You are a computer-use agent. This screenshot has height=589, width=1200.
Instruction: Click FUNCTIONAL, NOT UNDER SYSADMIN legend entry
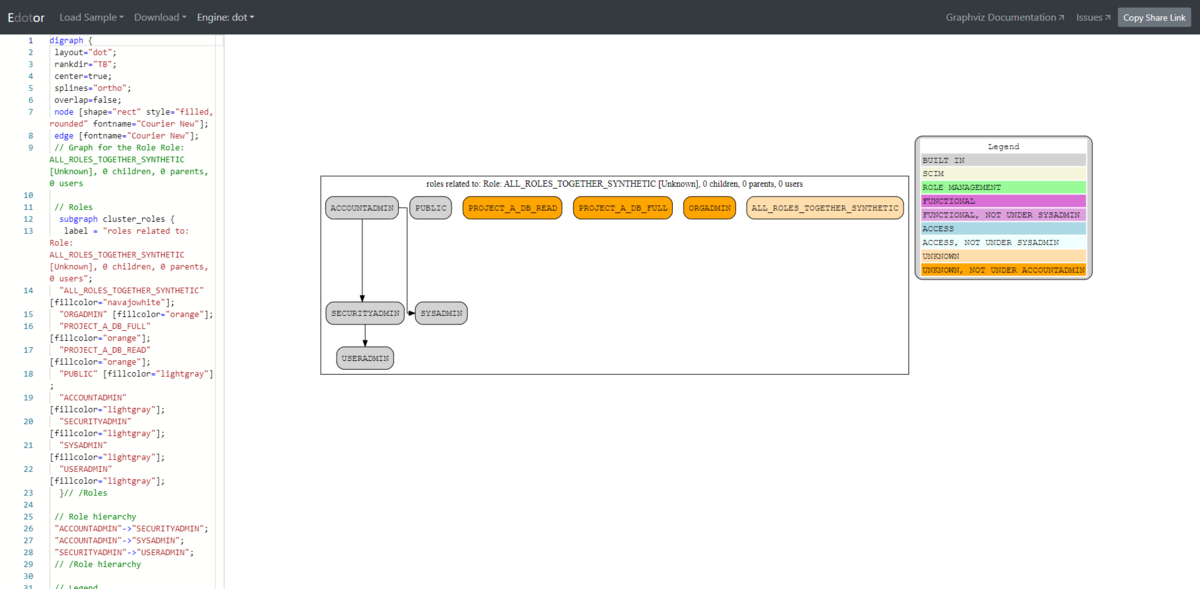click(1003, 215)
